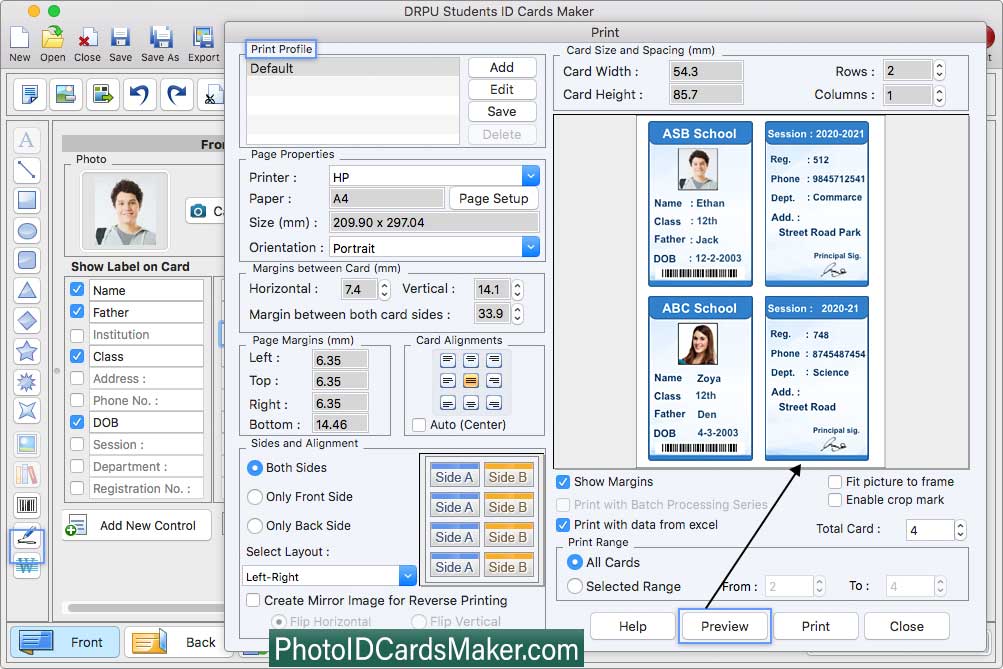Image resolution: width=1003 pixels, height=669 pixels.
Task: Close the Print dialog with Close button
Action: click(907, 626)
